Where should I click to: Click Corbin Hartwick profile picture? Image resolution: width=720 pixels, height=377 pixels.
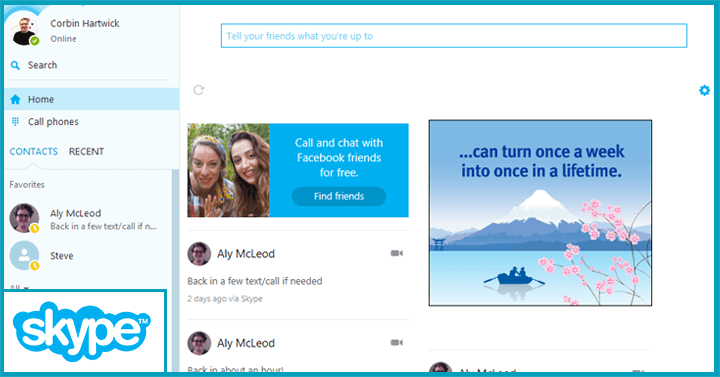(x=24, y=31)
